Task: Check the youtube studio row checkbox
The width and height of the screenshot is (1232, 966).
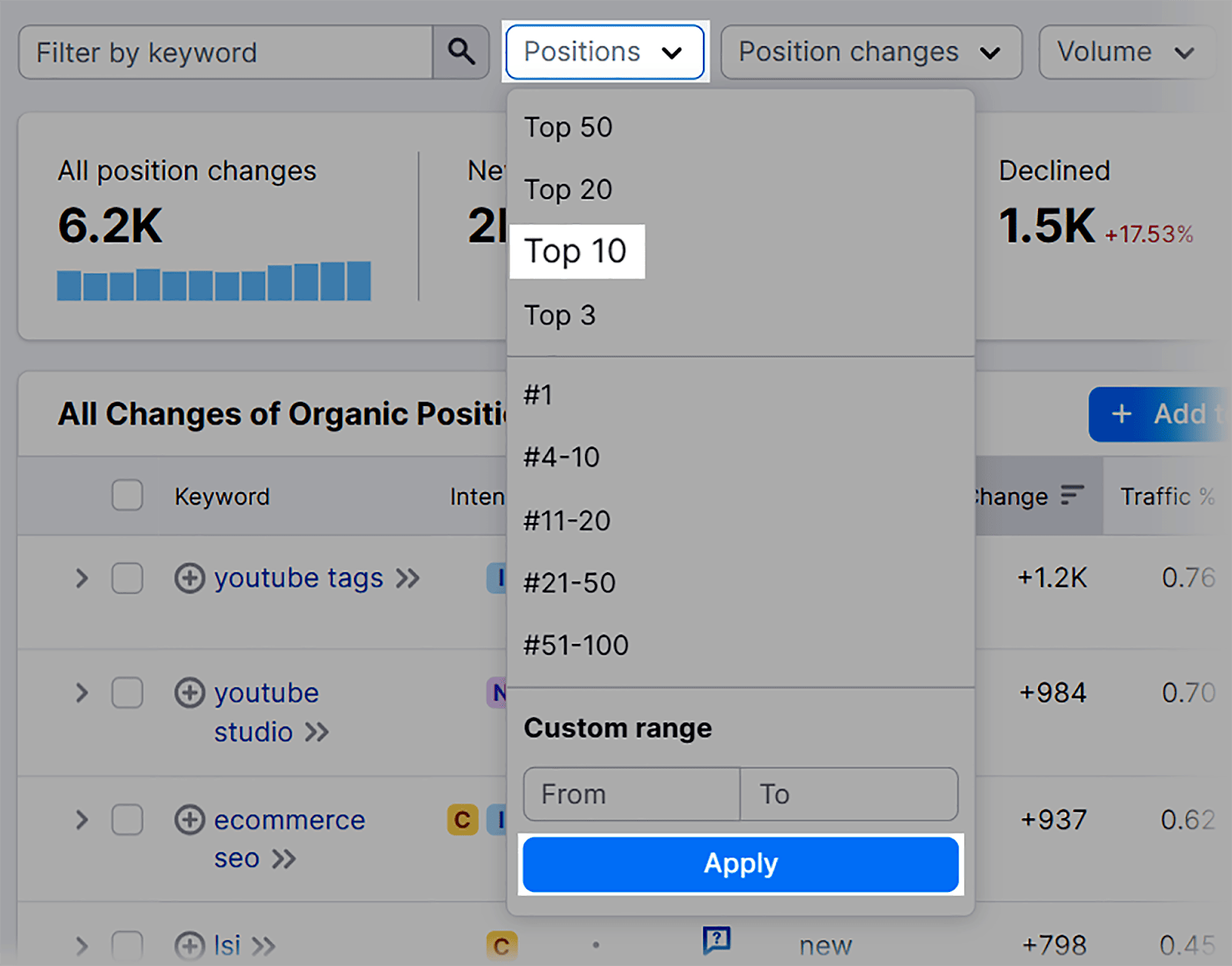Action: [127, 693]
